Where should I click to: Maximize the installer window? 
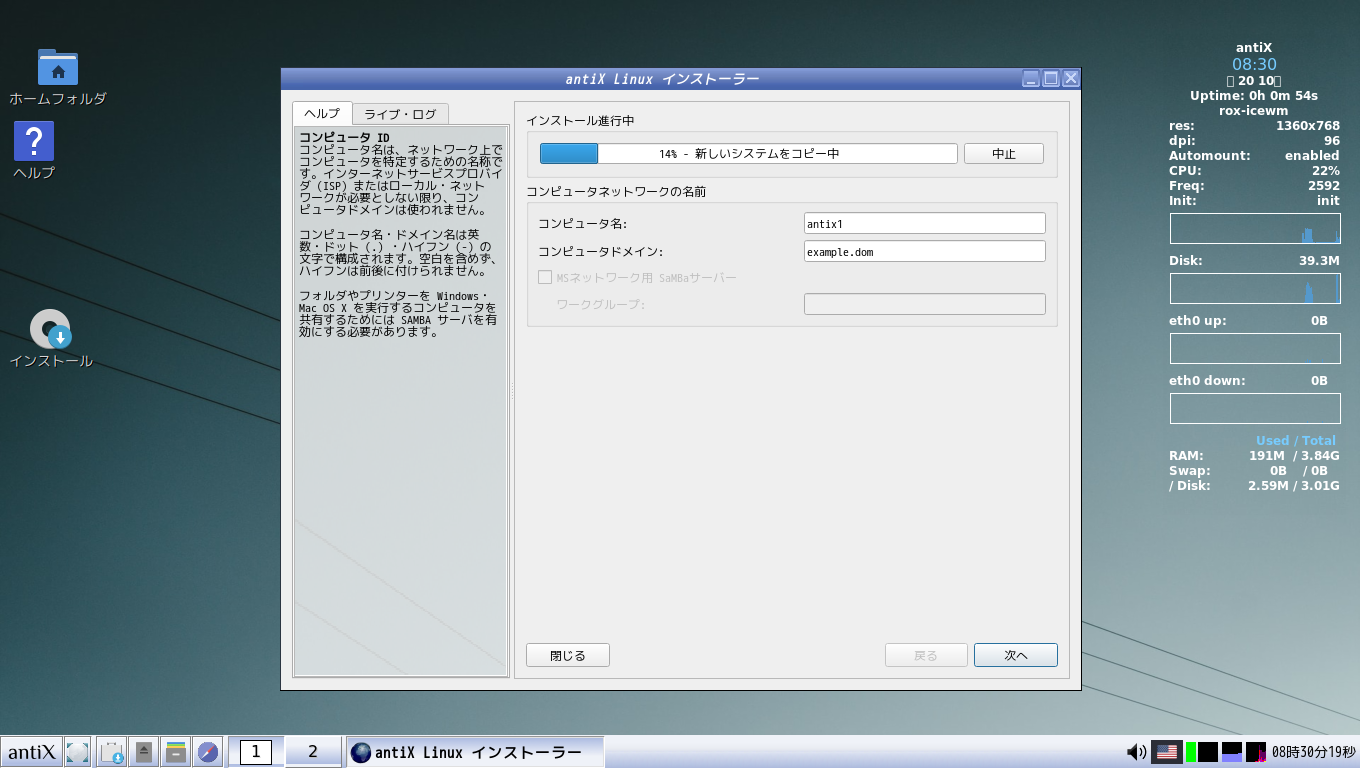(1051, 78)
